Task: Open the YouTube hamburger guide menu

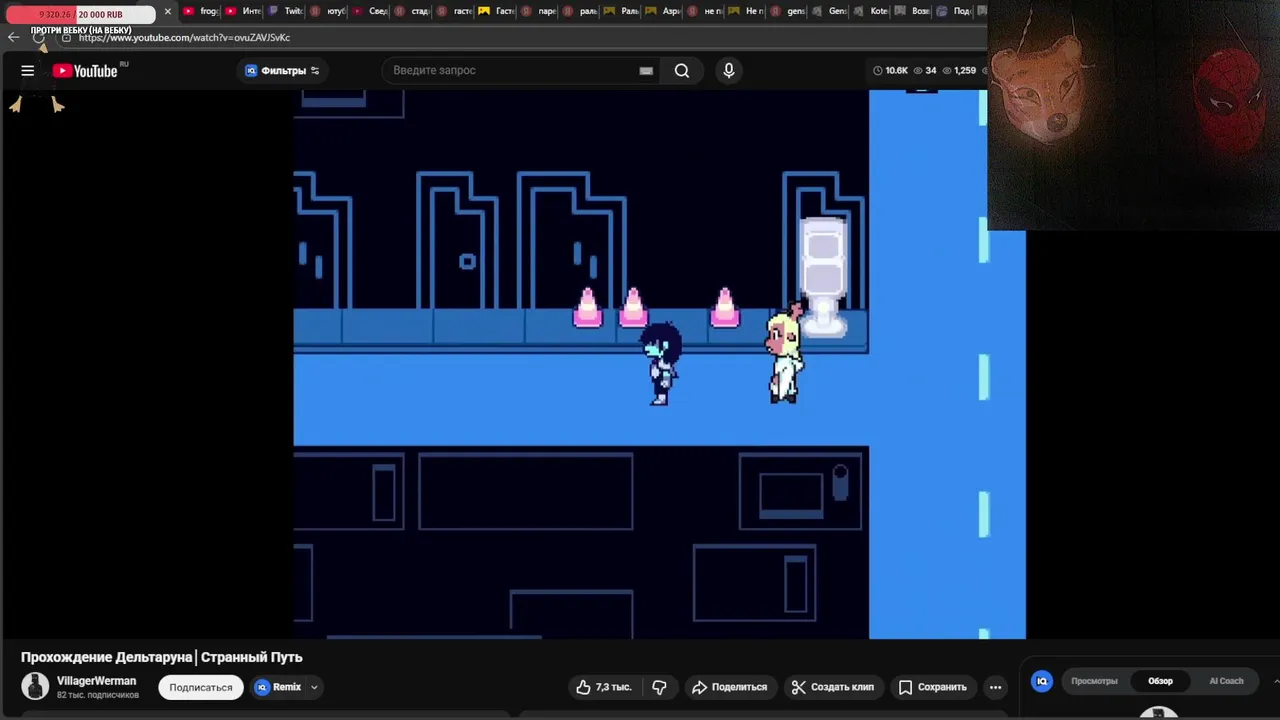Action: pyautogui.click(x=28, y=71)
